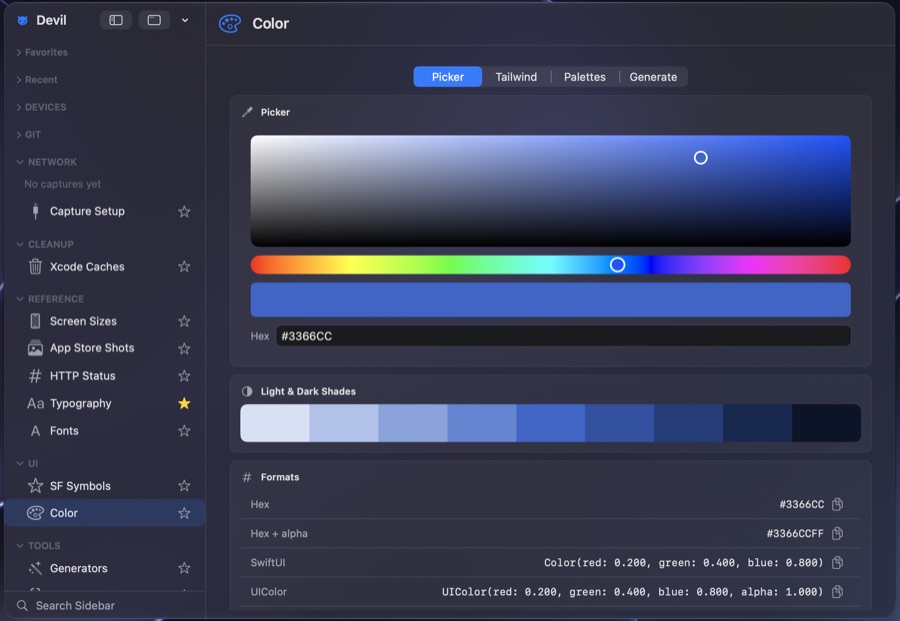Click the window layout icon
Screen dimensions: 900x621
coord(154,20)
